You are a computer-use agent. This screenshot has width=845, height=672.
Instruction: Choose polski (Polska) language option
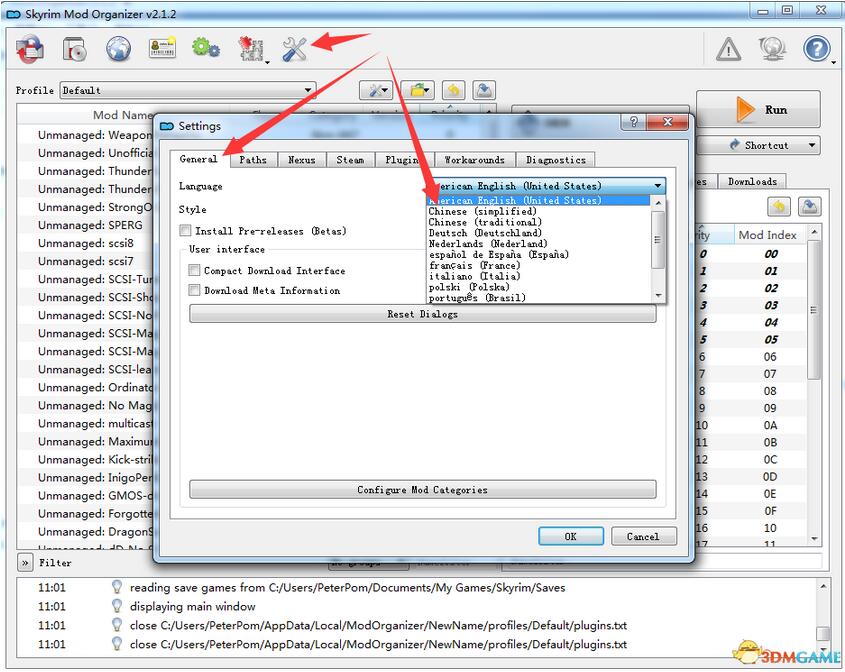pos(538,287)
